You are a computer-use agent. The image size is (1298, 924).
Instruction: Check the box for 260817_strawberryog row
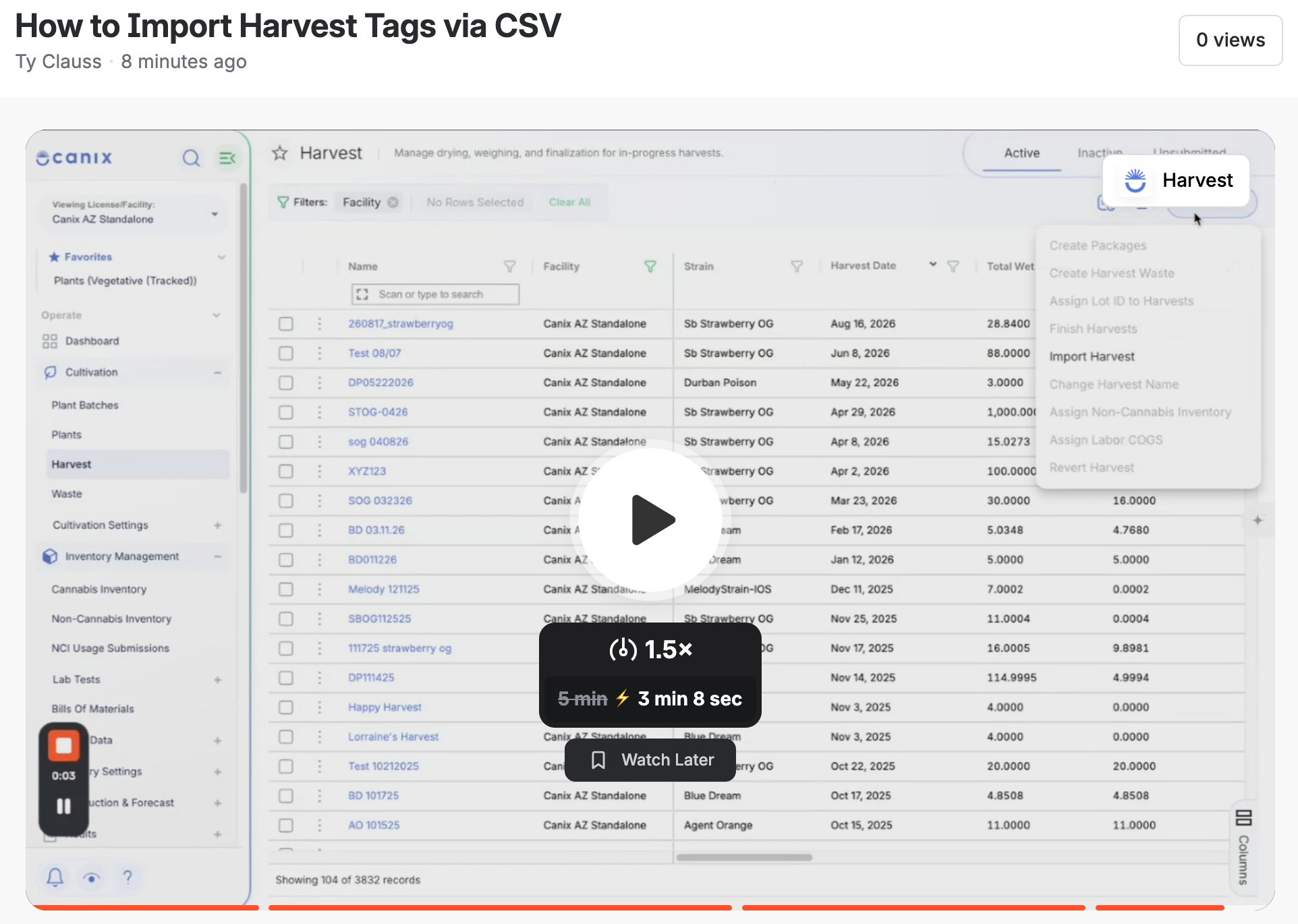tap(286, 324)
